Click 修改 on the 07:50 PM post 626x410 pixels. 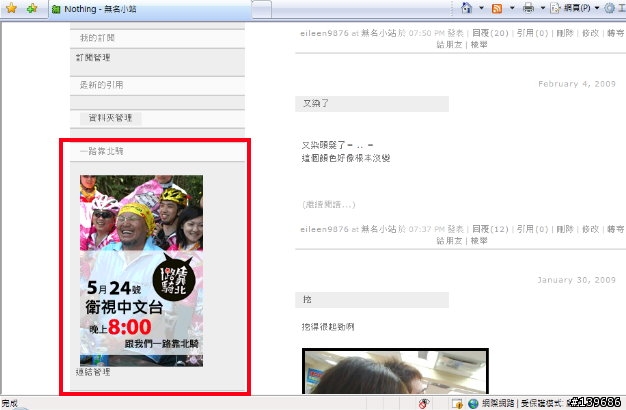point(590,33)
